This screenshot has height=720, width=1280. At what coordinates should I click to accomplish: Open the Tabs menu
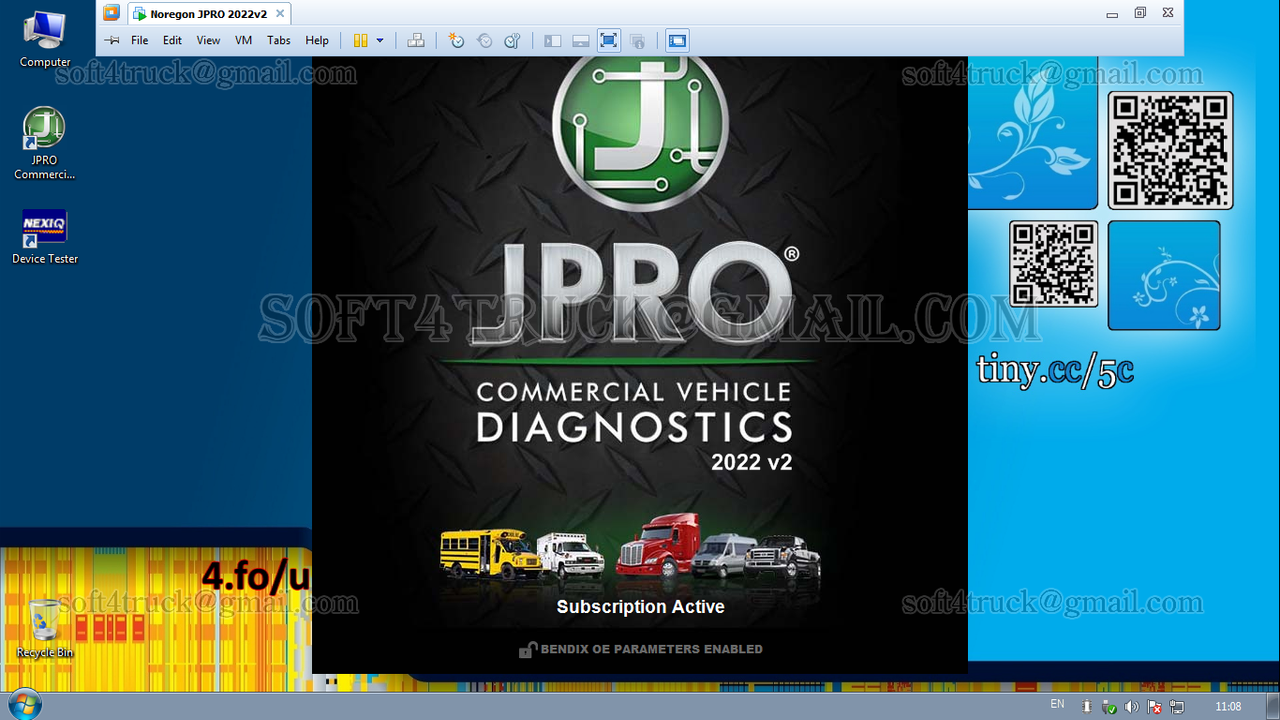pos(278,40)
